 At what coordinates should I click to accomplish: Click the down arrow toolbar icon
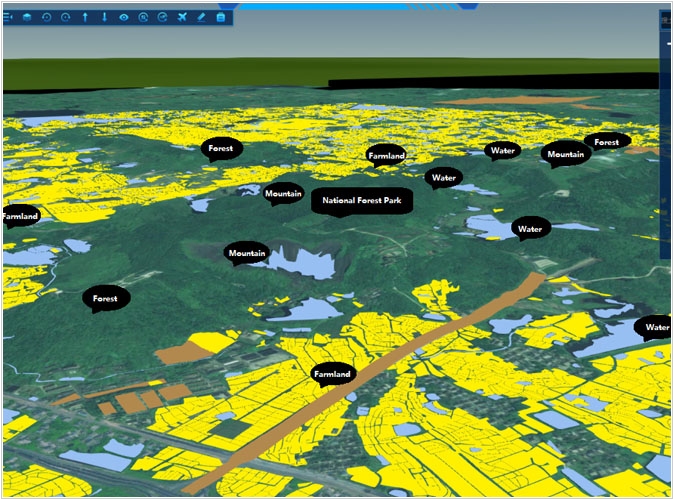tap(104, 17)
